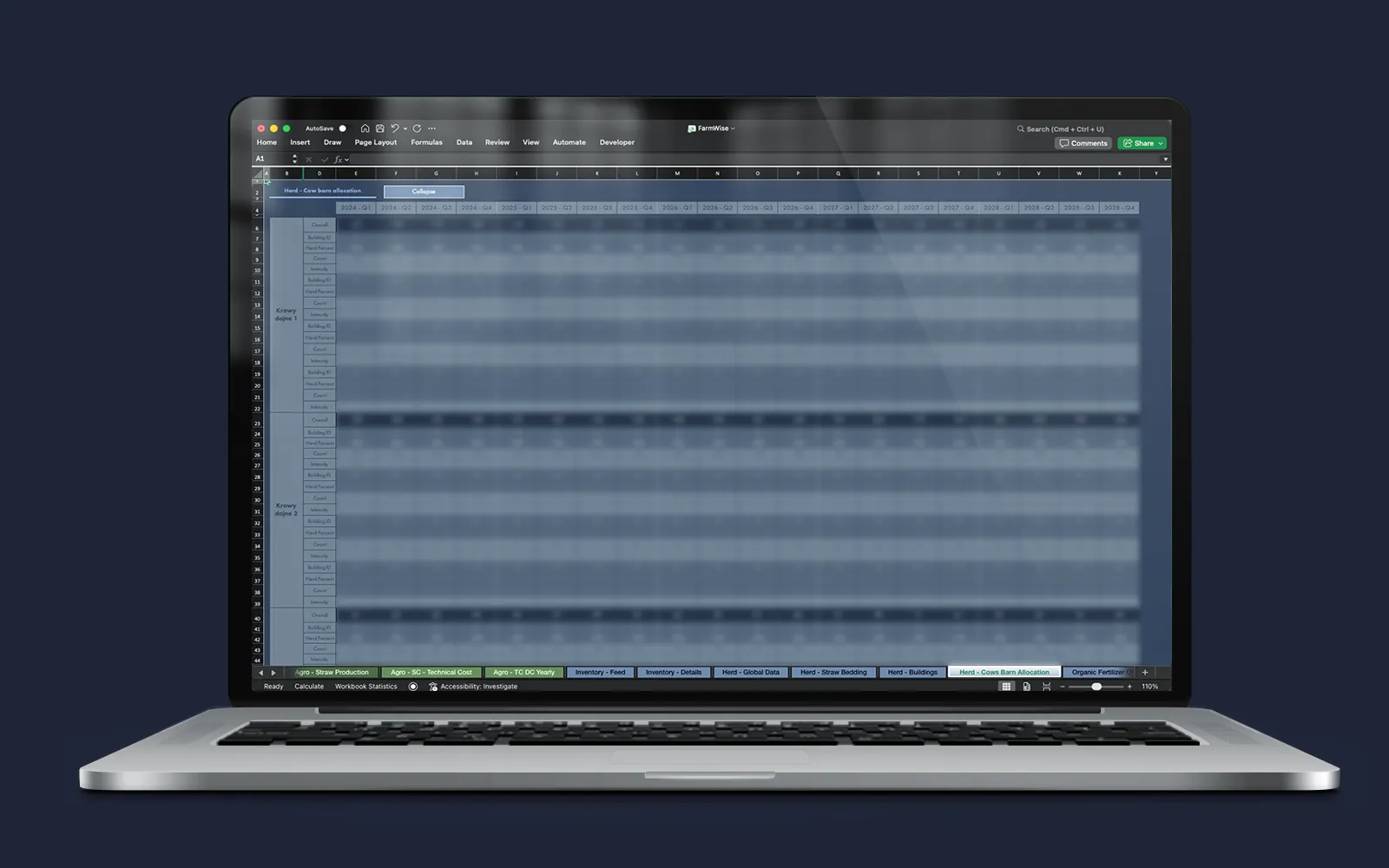1389x868 pixels.
Task: Open the Comments pane
Action: click(1083, 143)
